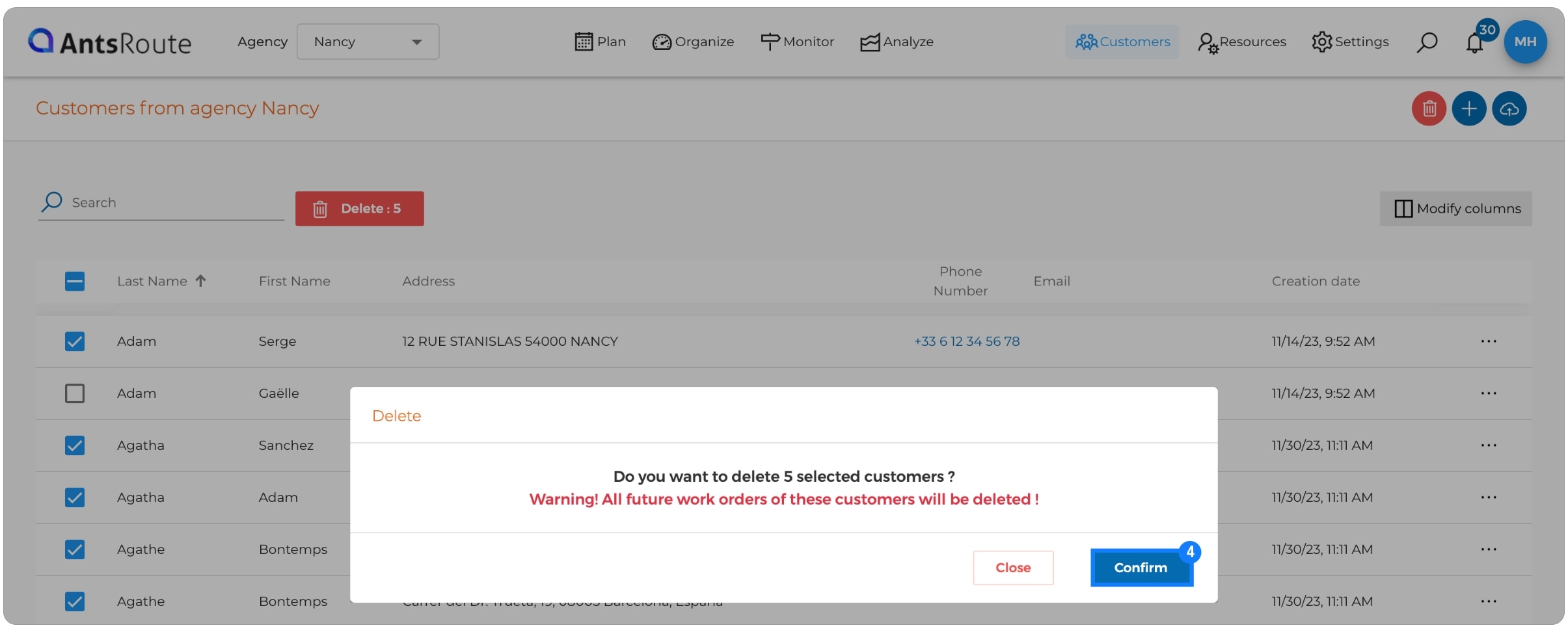The height and width of the screenshot is (632, 1568).
Task: Click the Delete : 5 button
Action: (359, 209)
